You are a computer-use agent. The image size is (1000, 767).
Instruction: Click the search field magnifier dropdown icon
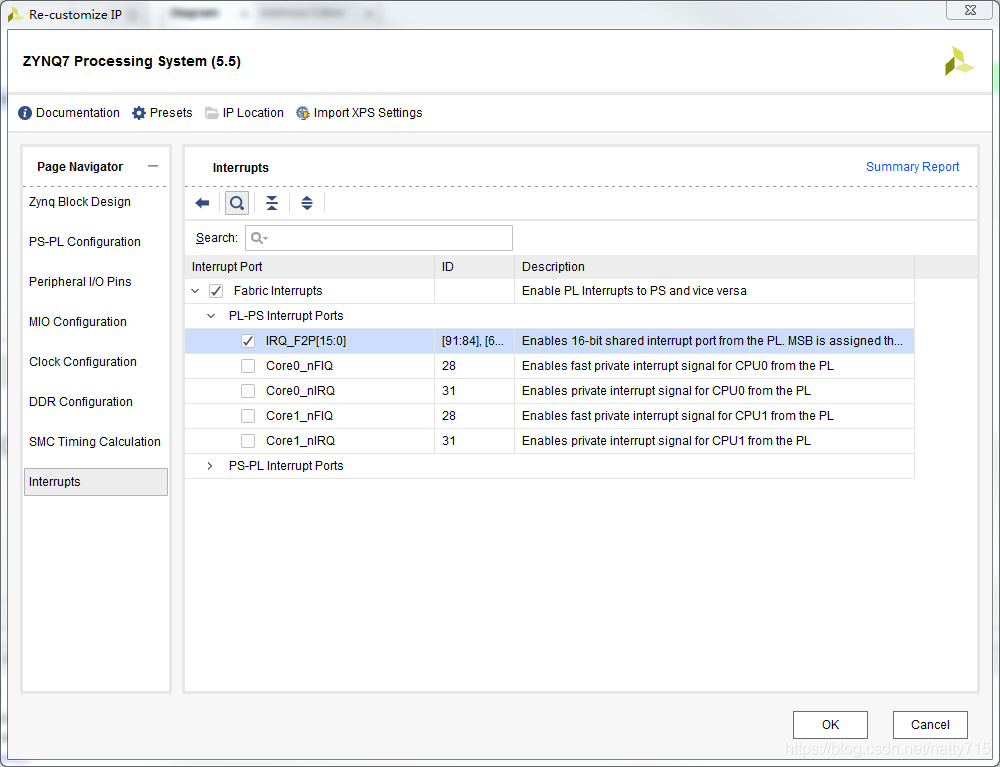pos(259,238)
